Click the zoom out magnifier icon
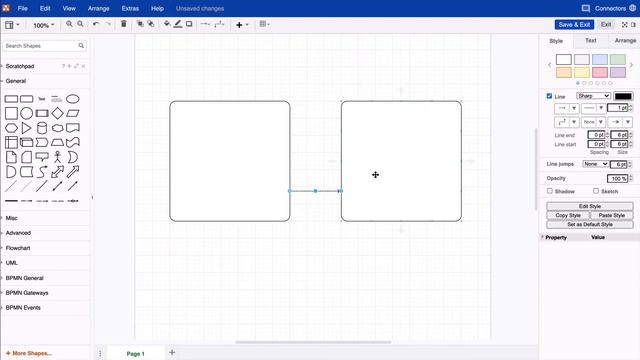640x360 pixels. click(x=80, y=24)
